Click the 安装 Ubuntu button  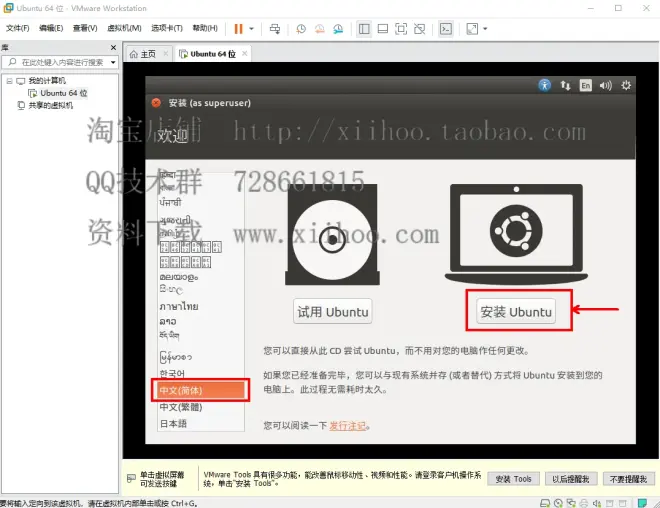coord(516,311)
